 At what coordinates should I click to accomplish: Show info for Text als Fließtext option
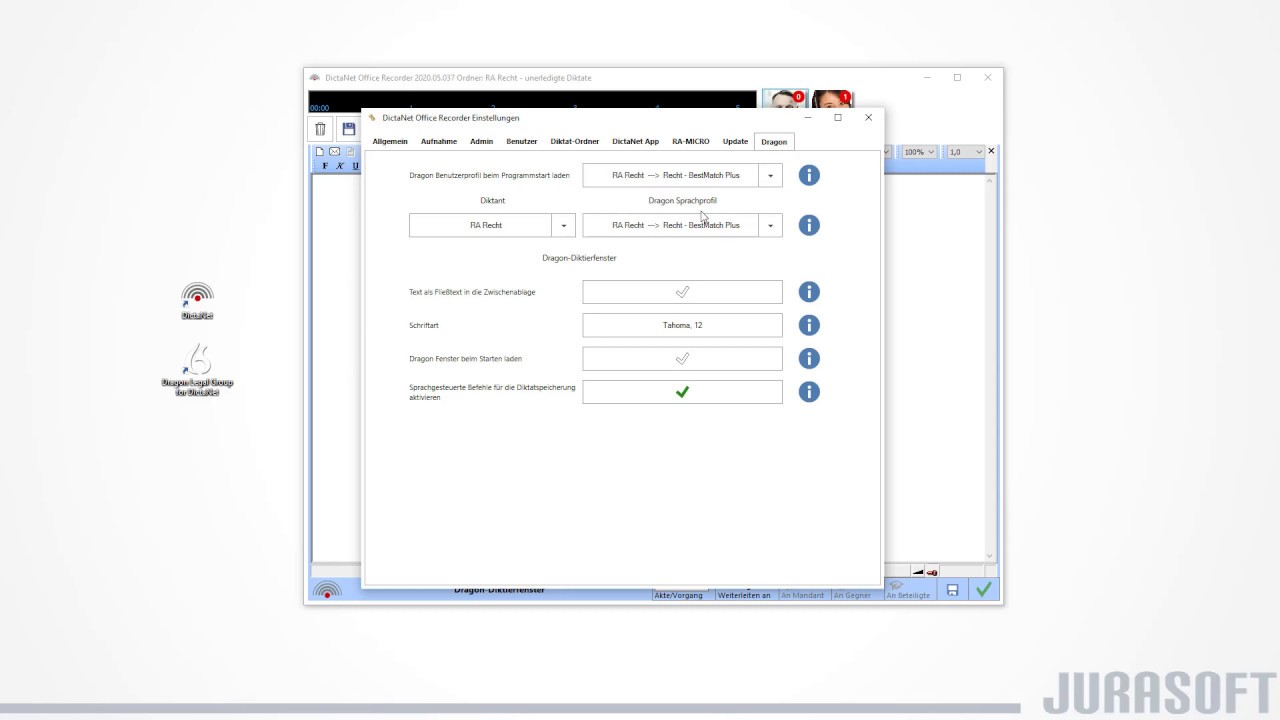coord(809,292)
